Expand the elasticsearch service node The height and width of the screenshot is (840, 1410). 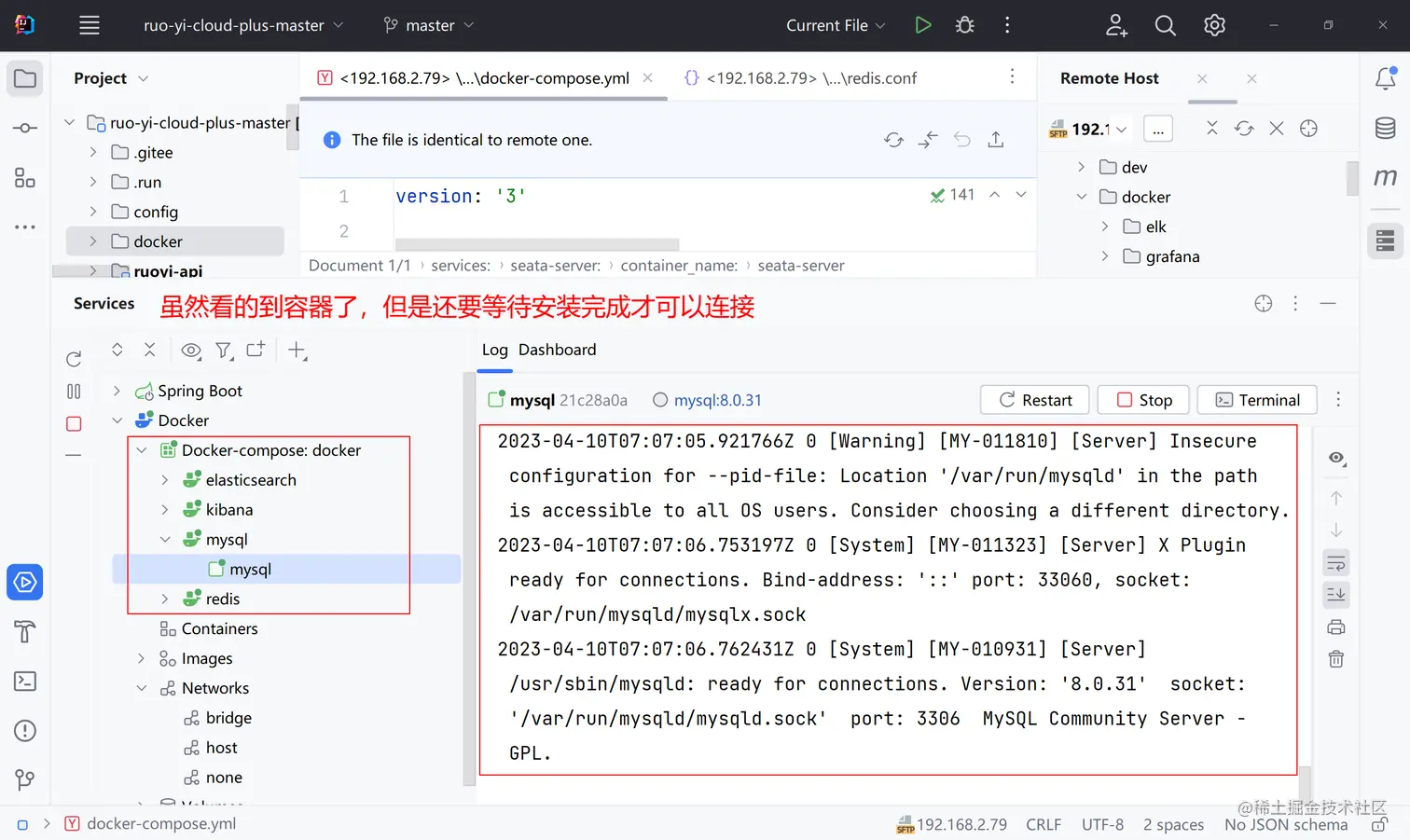coord(165,480)
